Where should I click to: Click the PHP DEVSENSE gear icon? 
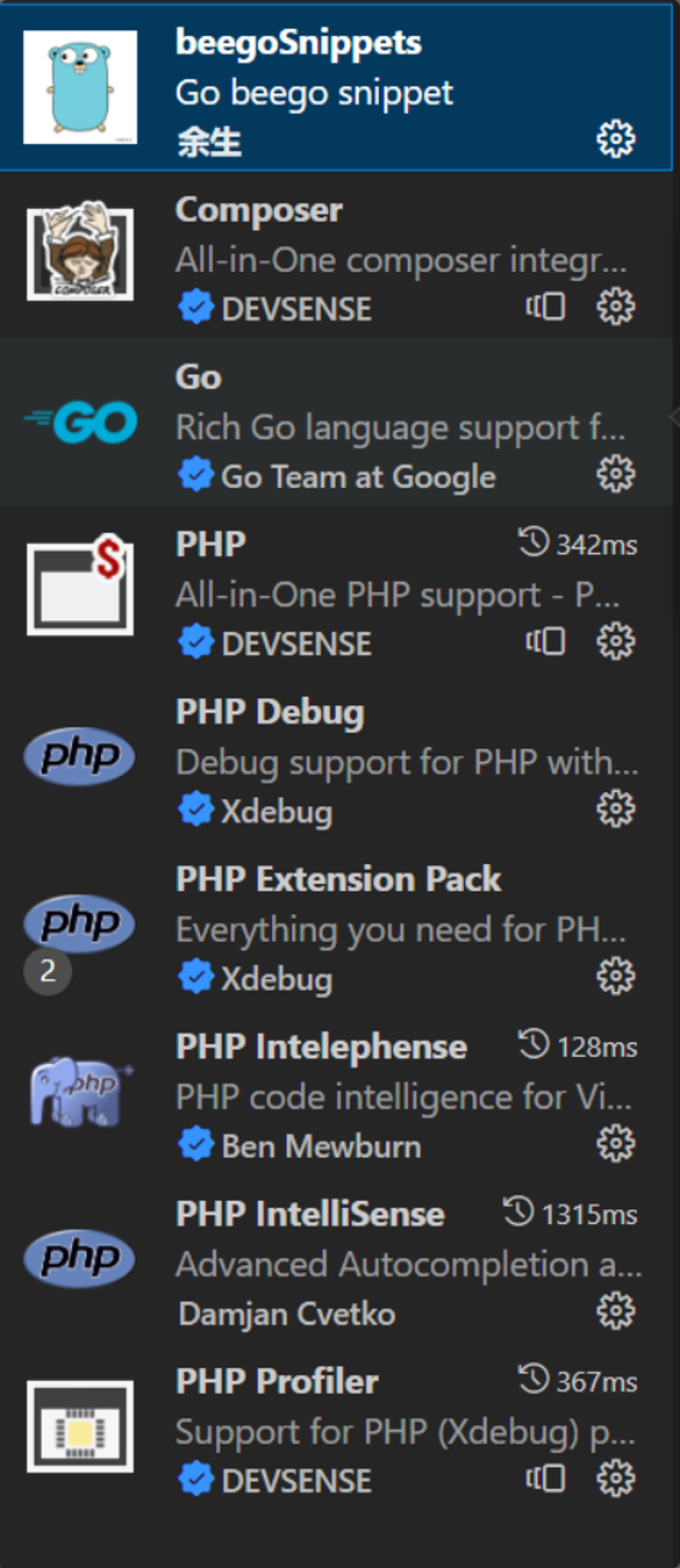click(616, 641)
